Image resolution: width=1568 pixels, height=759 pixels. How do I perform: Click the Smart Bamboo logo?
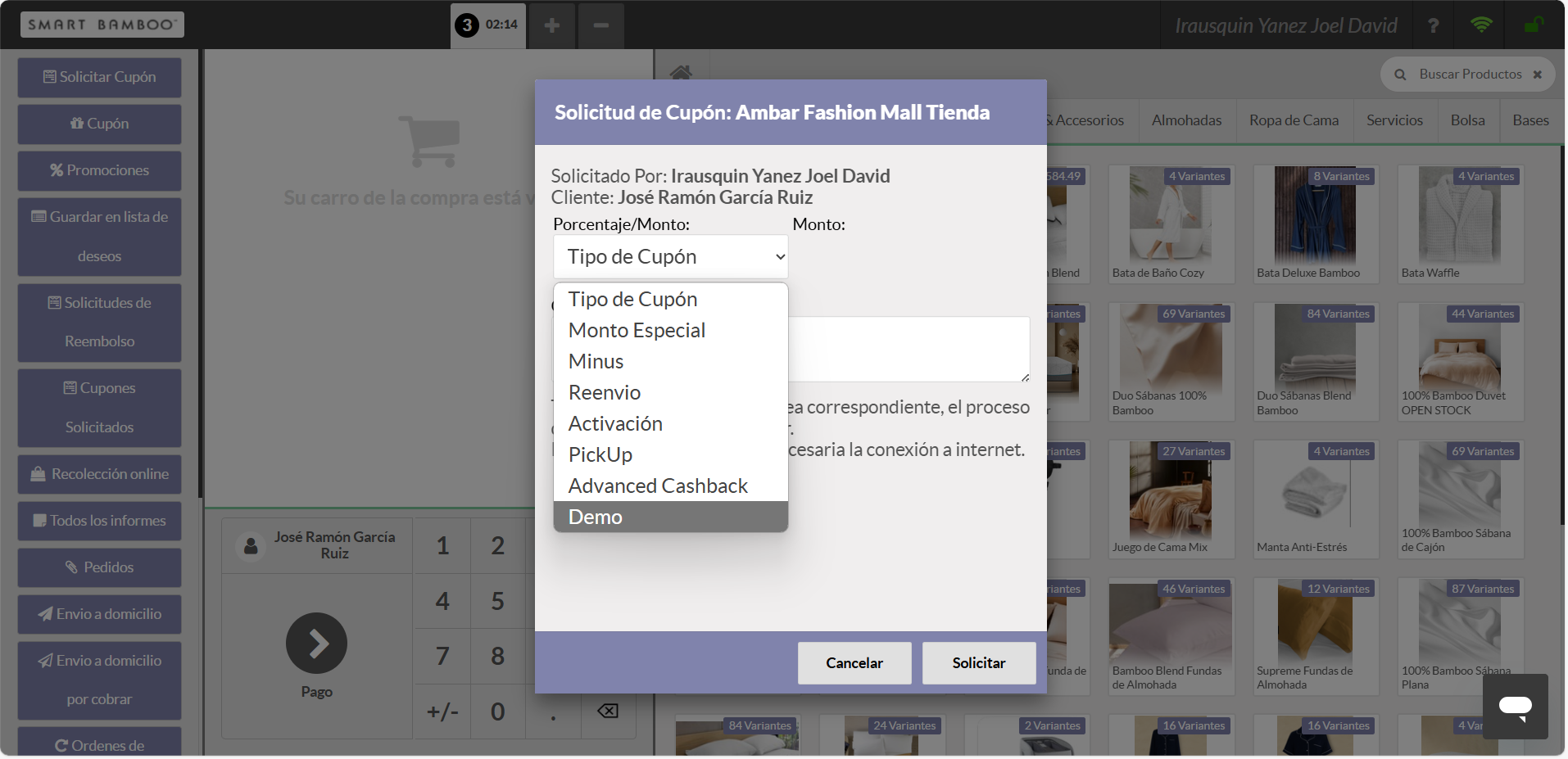pos(102,25)
